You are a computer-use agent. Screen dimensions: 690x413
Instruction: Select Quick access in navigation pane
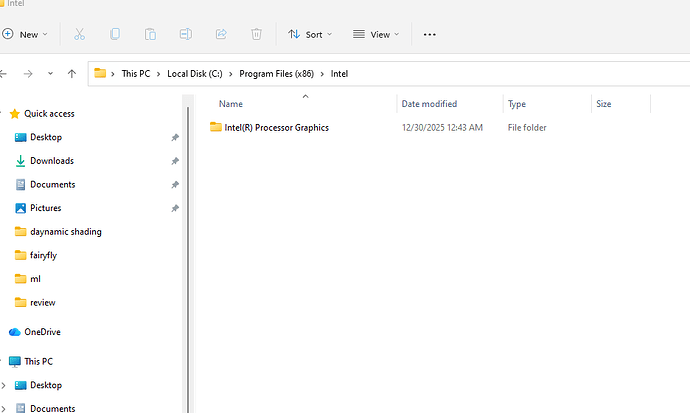[x=49, y=114]
